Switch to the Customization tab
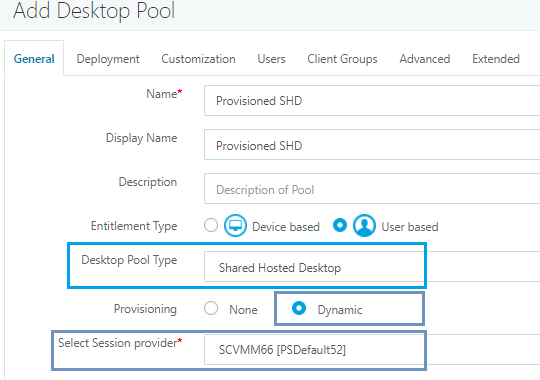Image resolution: width=540 pixels, height=380 pixels. [198, 59]
